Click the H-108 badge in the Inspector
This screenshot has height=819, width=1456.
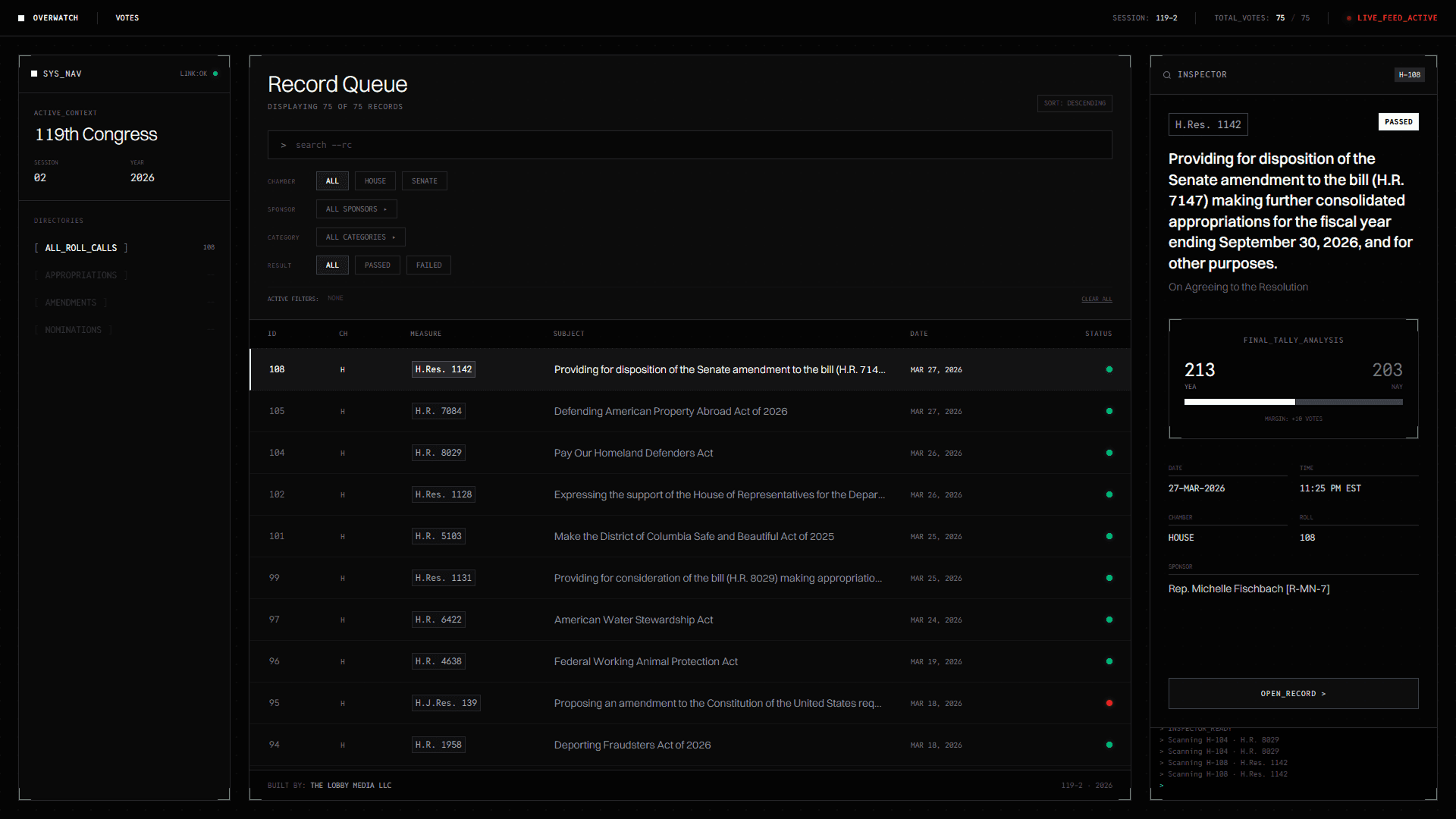[x=1409, y=74]
